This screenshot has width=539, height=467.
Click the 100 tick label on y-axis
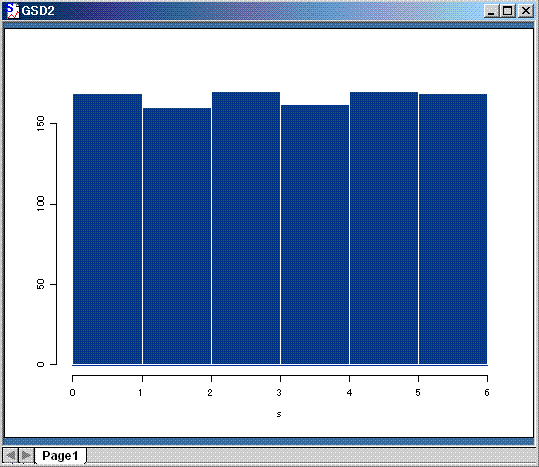[x=41, y=204]
